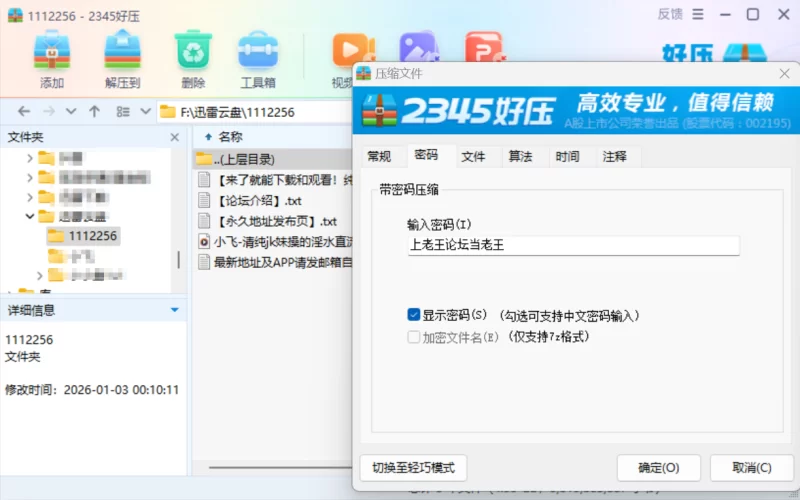Switch to the 算法 tab
This screenshot has height=500, width=800.
pyautogui.click(x=520, y=156)
